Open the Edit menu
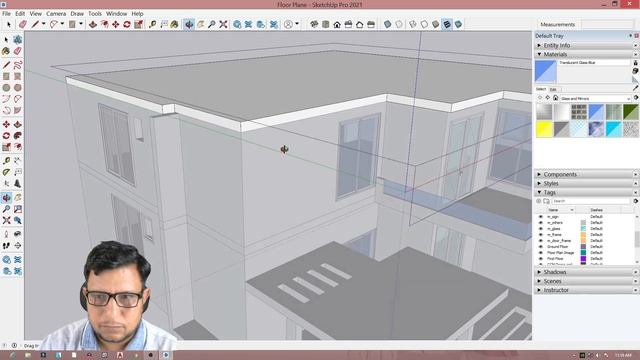The image size is (640, 360). [20, 13]
